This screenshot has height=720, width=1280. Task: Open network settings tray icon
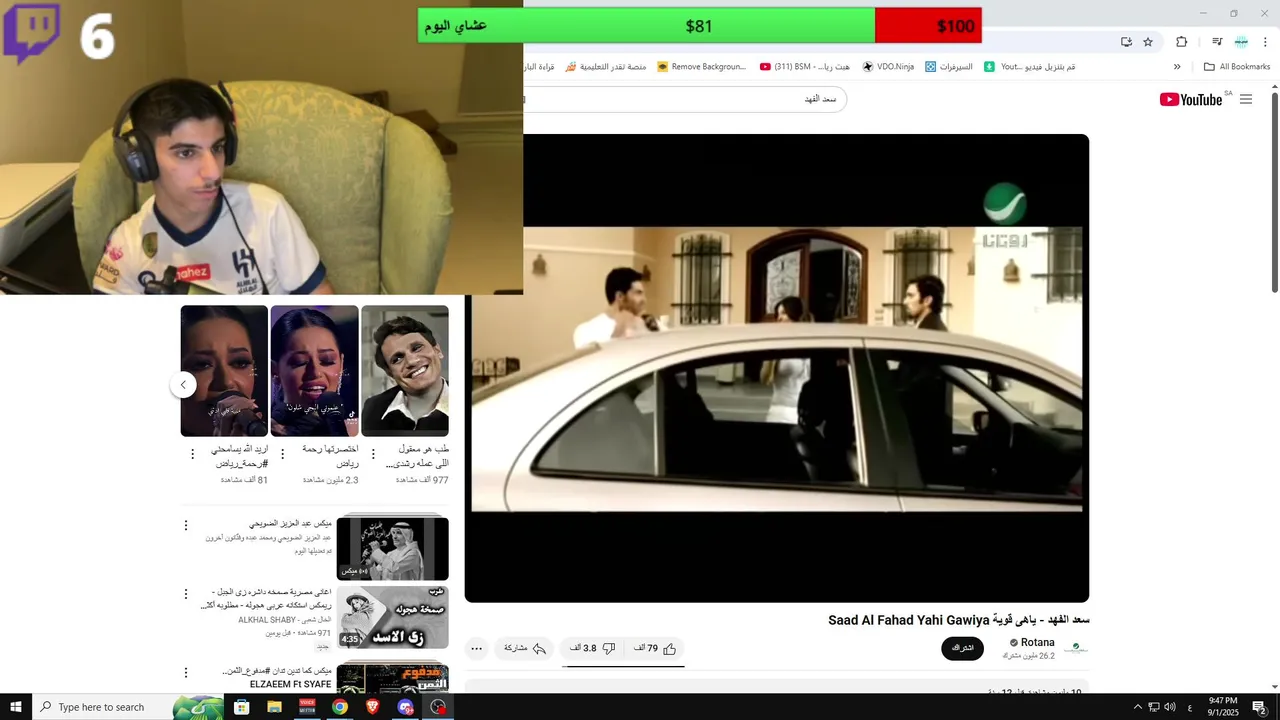pos(1153,706)
